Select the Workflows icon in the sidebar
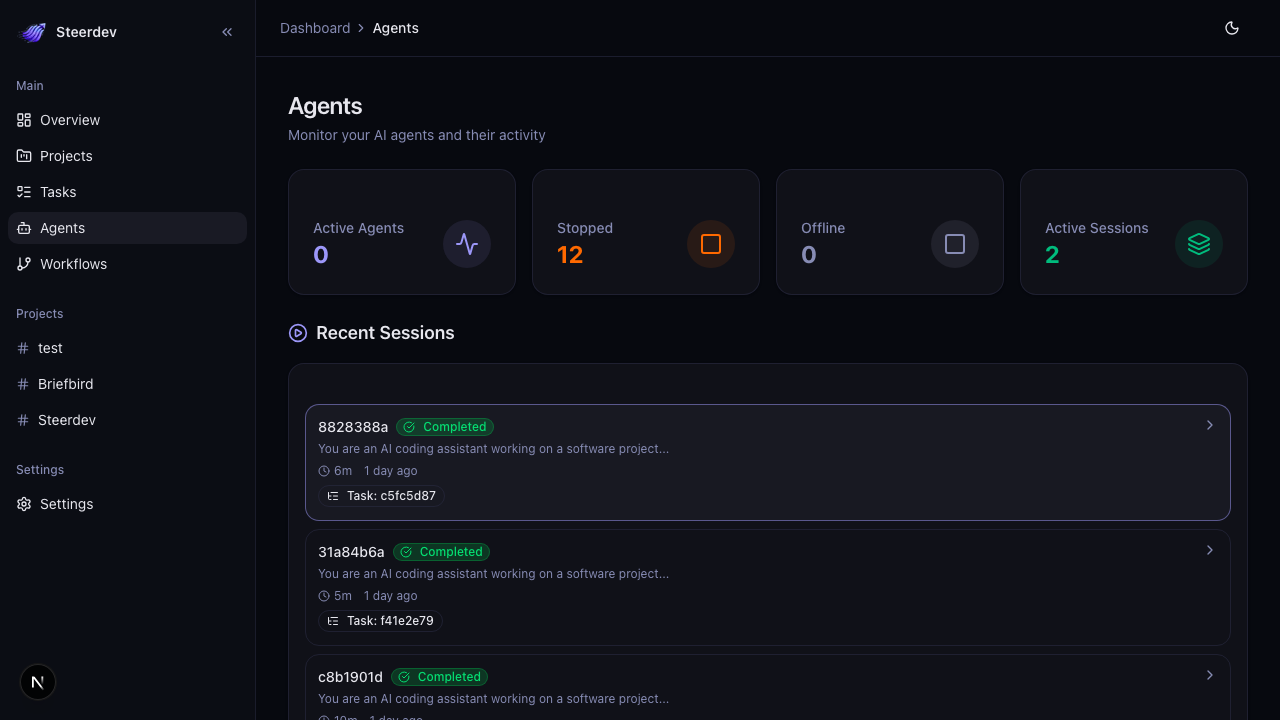This screenshot has height=720, width=1280. (x=24, y=263)
